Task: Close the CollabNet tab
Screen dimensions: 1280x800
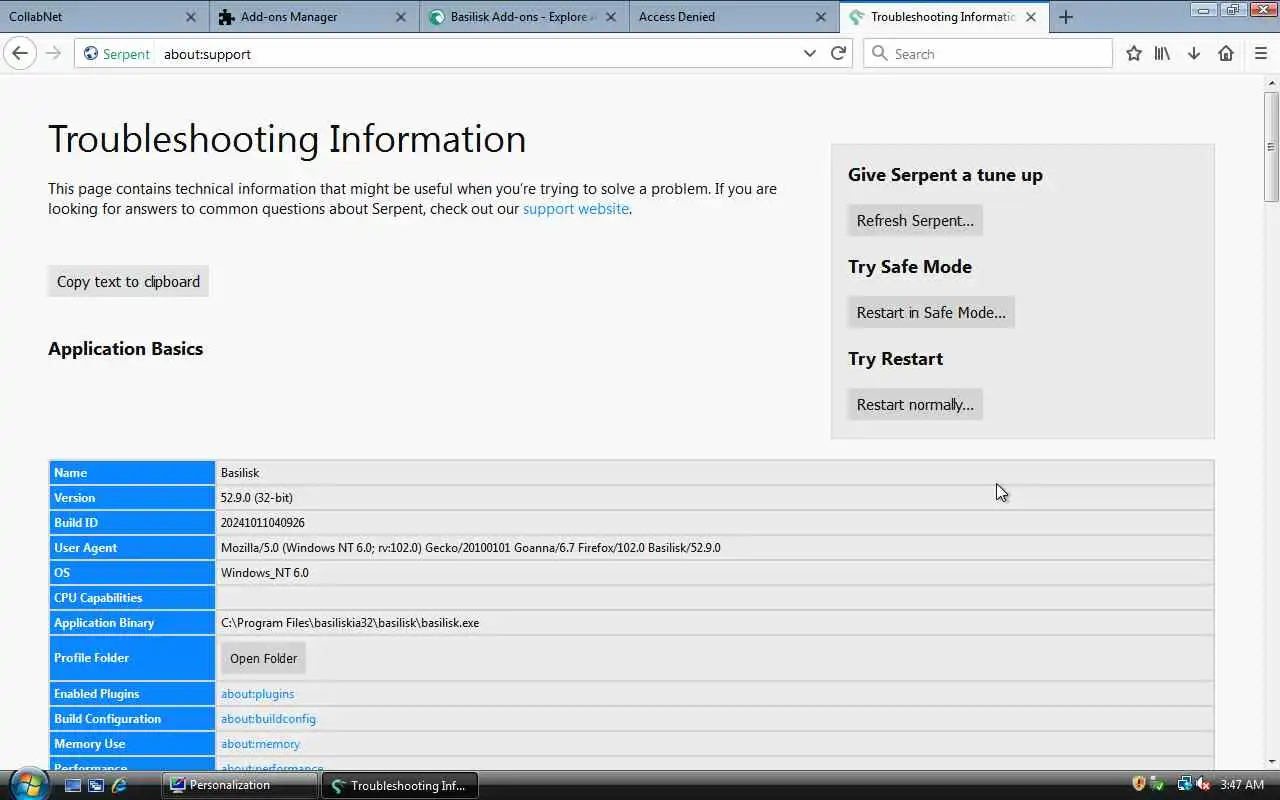Action: [x=191, y=17]
